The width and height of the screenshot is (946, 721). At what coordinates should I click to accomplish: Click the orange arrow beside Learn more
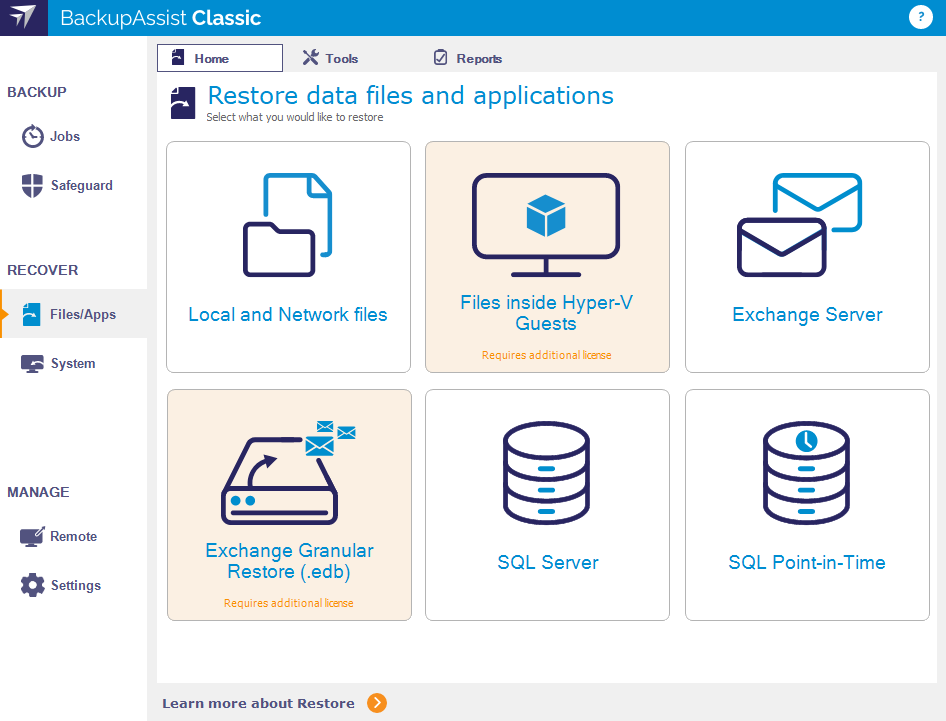pos(376,703)
